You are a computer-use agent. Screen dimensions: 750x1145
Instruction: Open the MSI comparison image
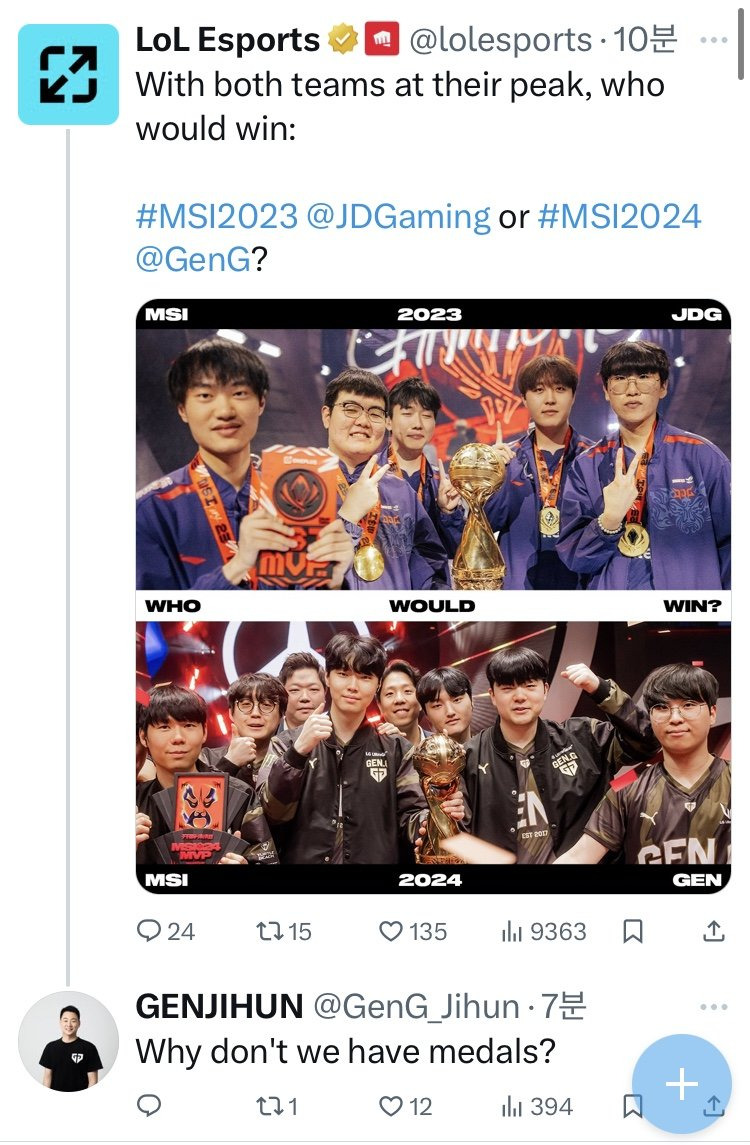(x=433, y=596)
